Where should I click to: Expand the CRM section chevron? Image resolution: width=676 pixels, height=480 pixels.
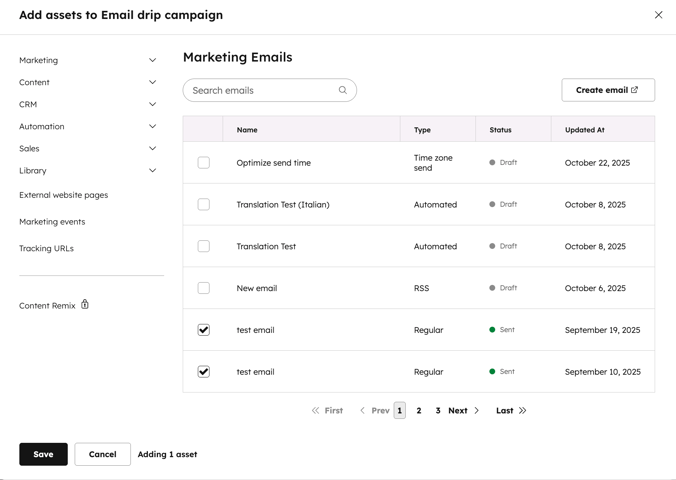[152, 104]
